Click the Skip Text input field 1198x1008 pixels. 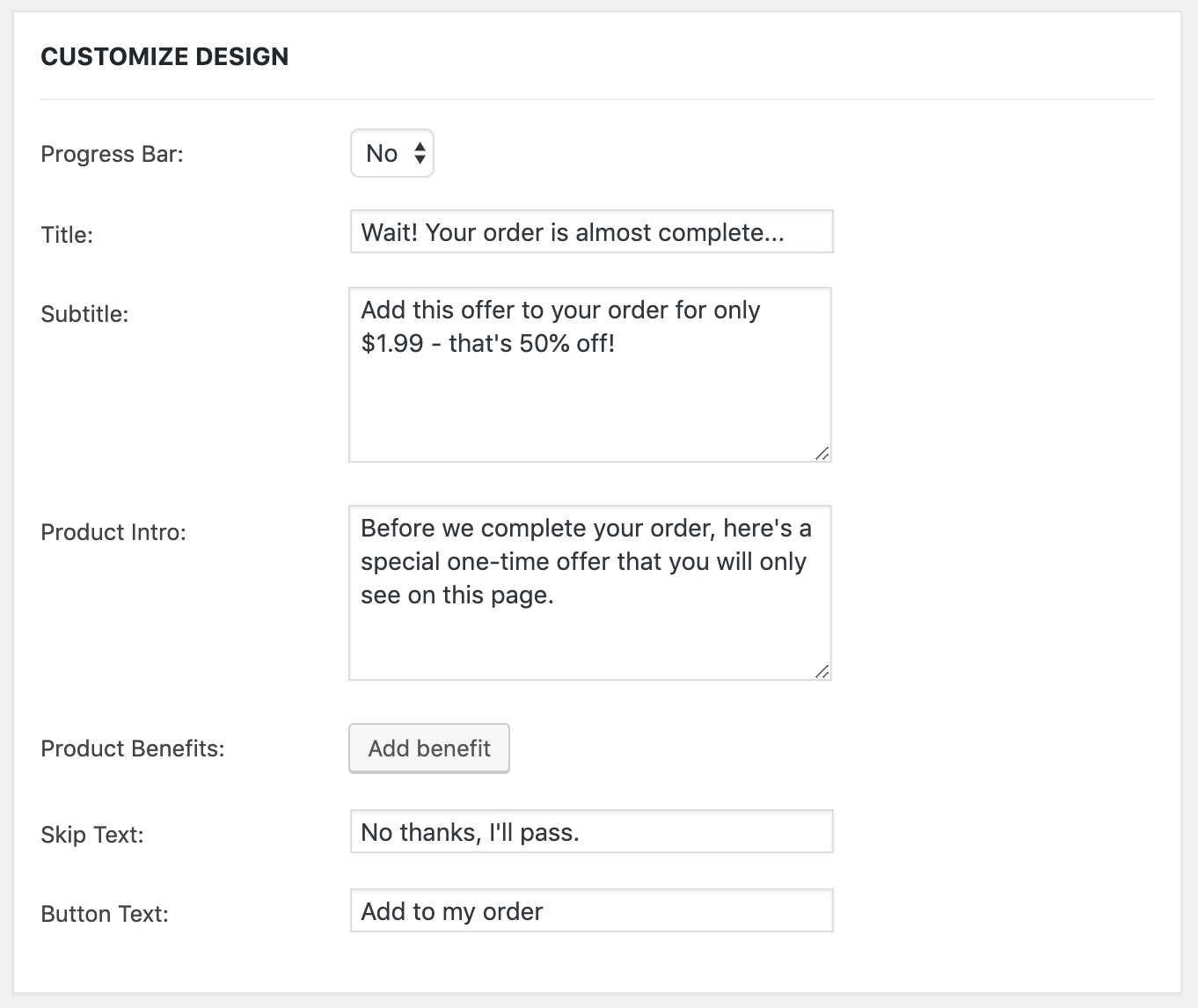591,830
